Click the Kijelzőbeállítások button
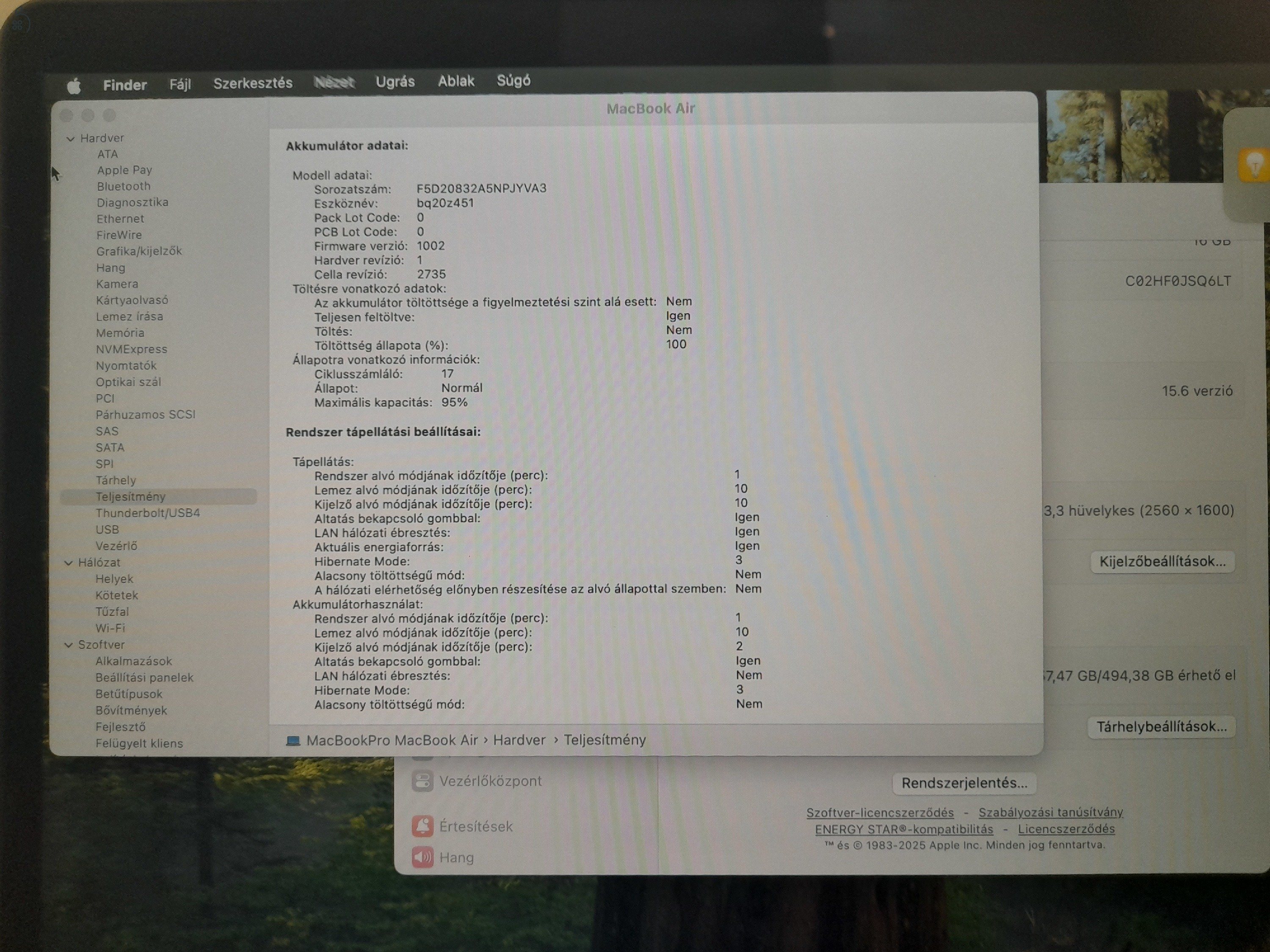Image resolution: width=1270 pixels, height=952 pixels. coord(1162,561)
